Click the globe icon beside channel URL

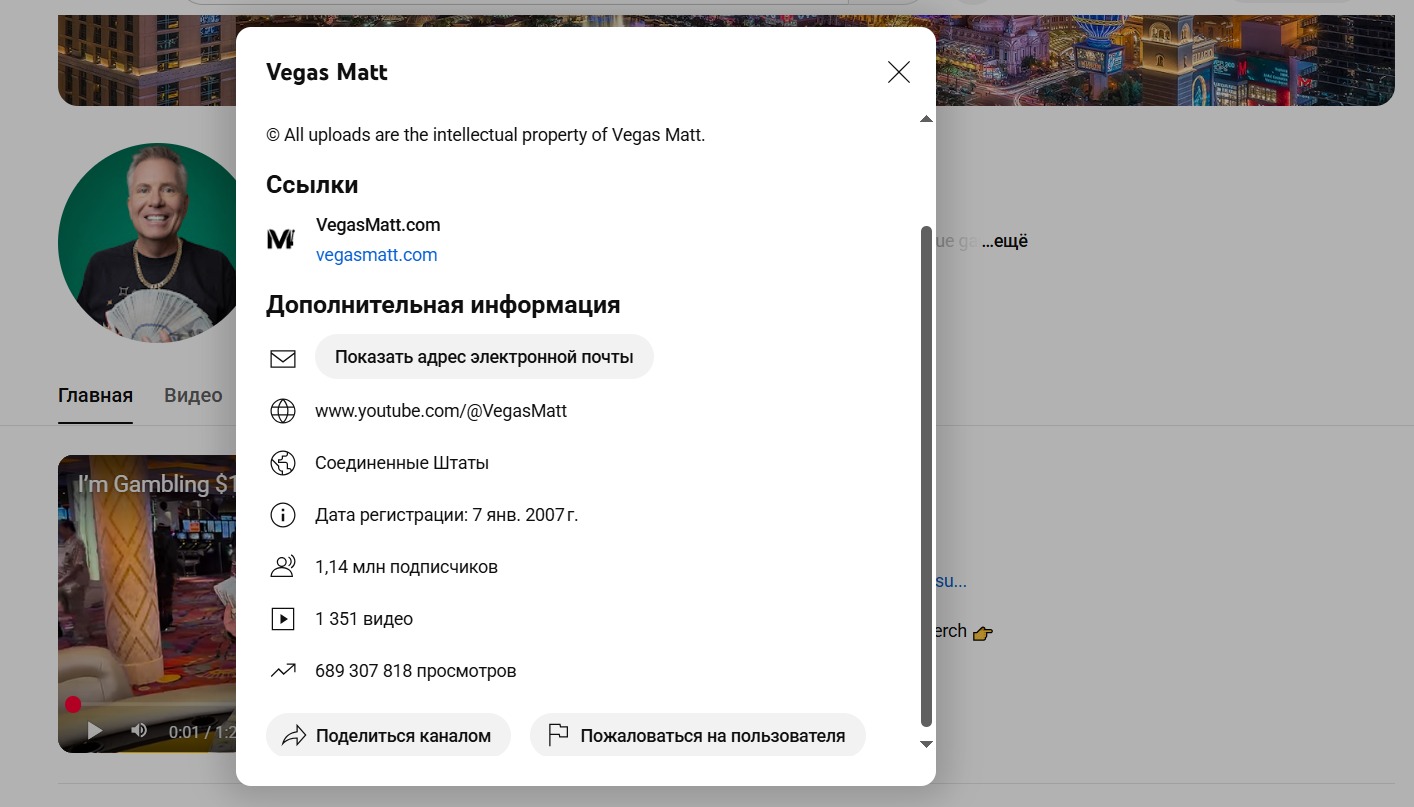click(x=283, y=411)
